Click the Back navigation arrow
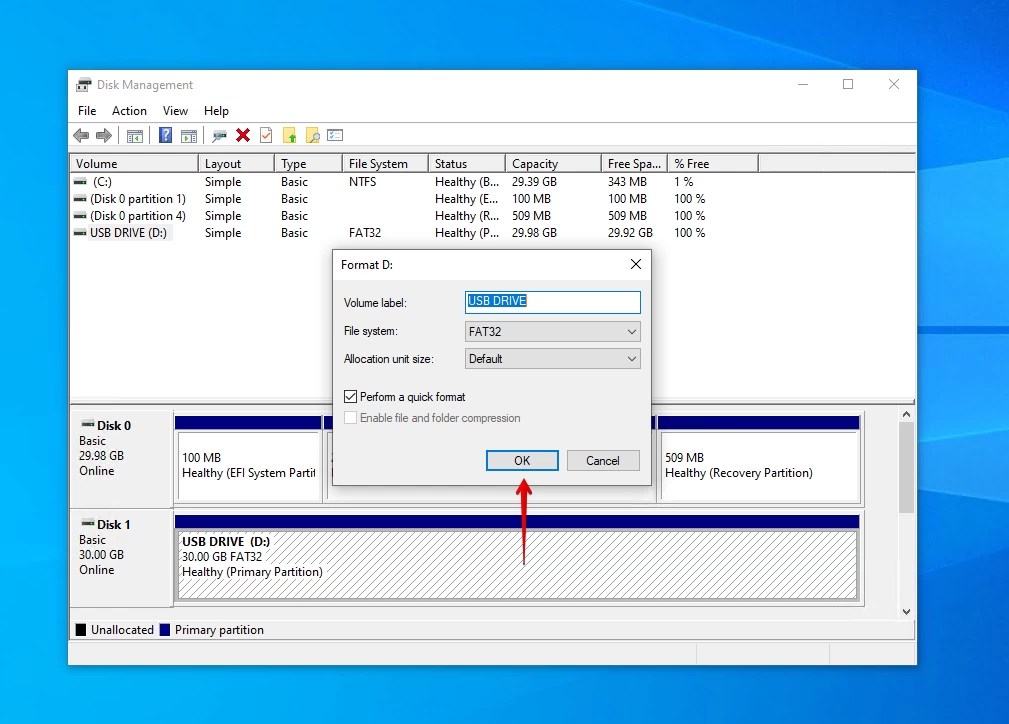This screenshot has height=724, width=1009. 81,135
